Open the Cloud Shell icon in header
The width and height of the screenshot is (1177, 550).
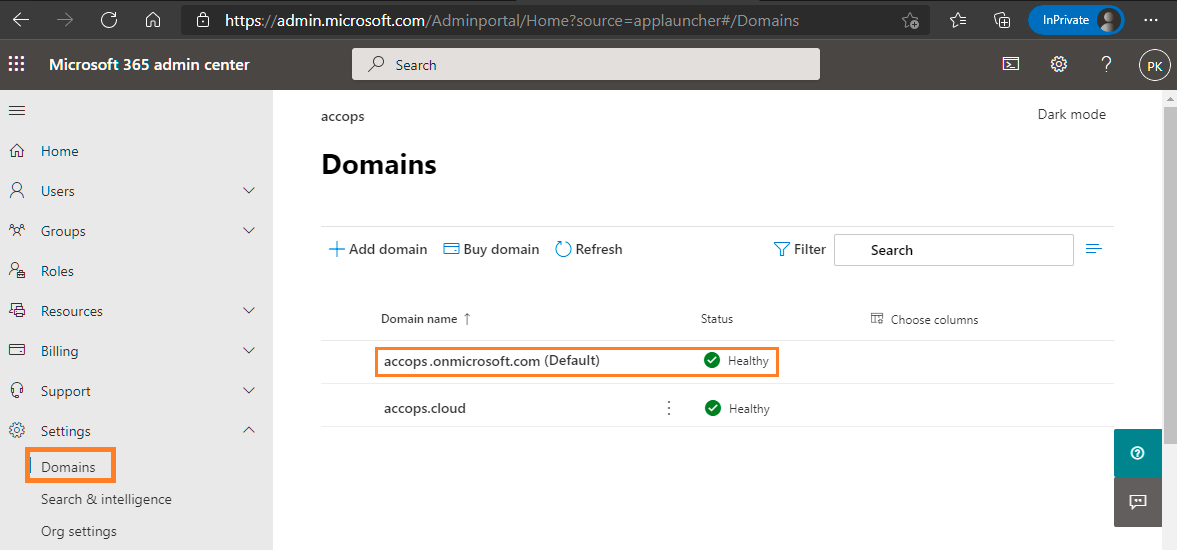(x=1011, y=65)
